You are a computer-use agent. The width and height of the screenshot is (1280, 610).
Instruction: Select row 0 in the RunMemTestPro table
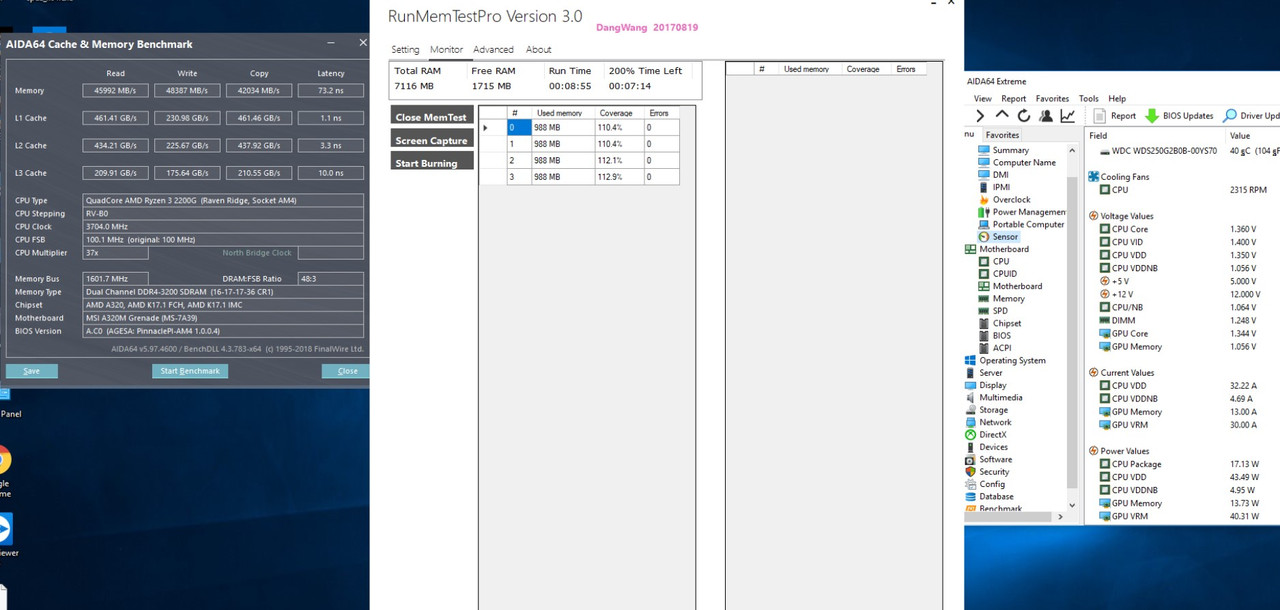580,127
